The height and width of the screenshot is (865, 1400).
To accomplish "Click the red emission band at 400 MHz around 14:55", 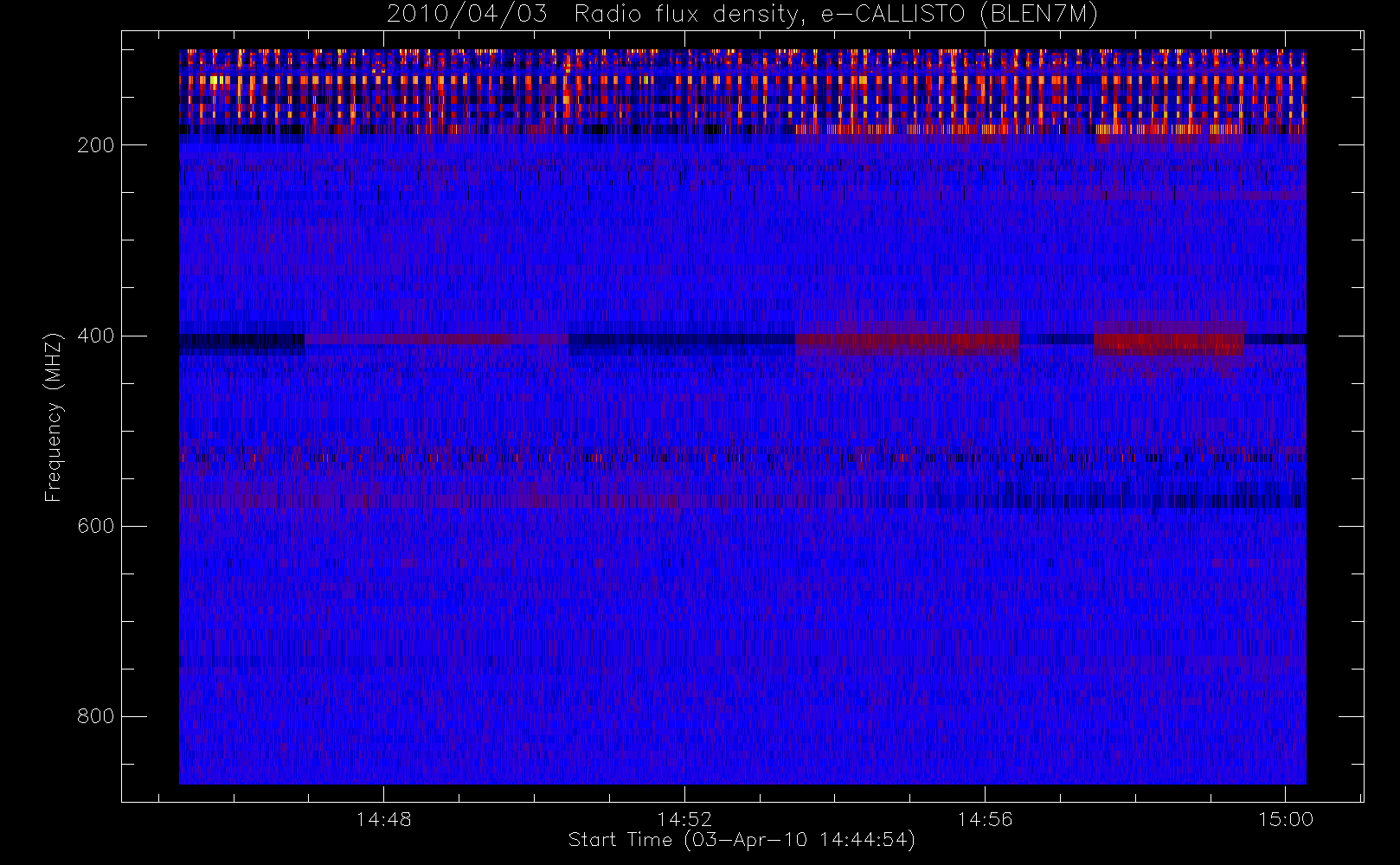I will point(907,343).
